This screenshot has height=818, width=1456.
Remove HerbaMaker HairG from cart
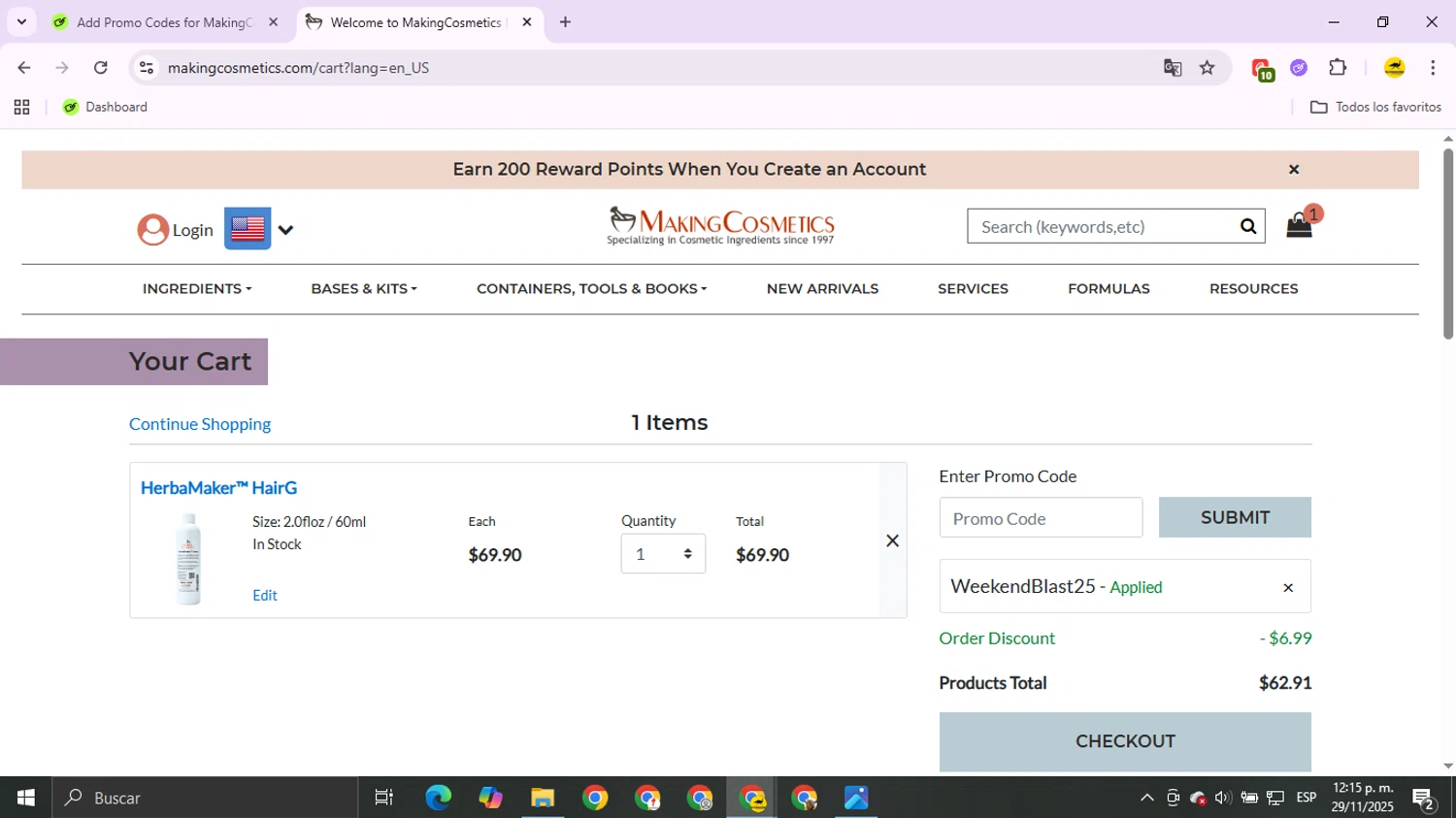(x=893, y=540)
